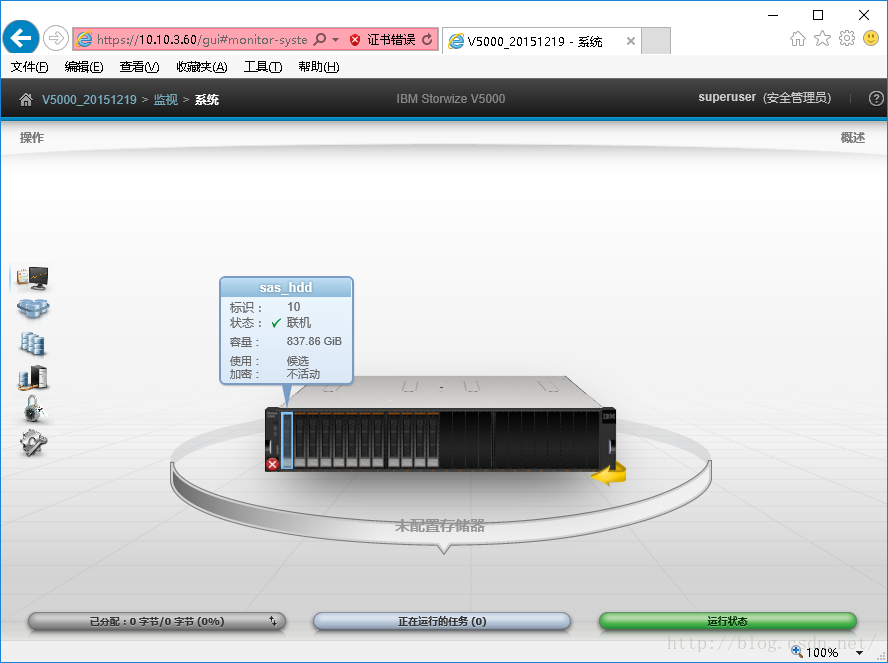Click the 100% zoom level text
This screenshot has height=663, width=888.
[822, 653]
